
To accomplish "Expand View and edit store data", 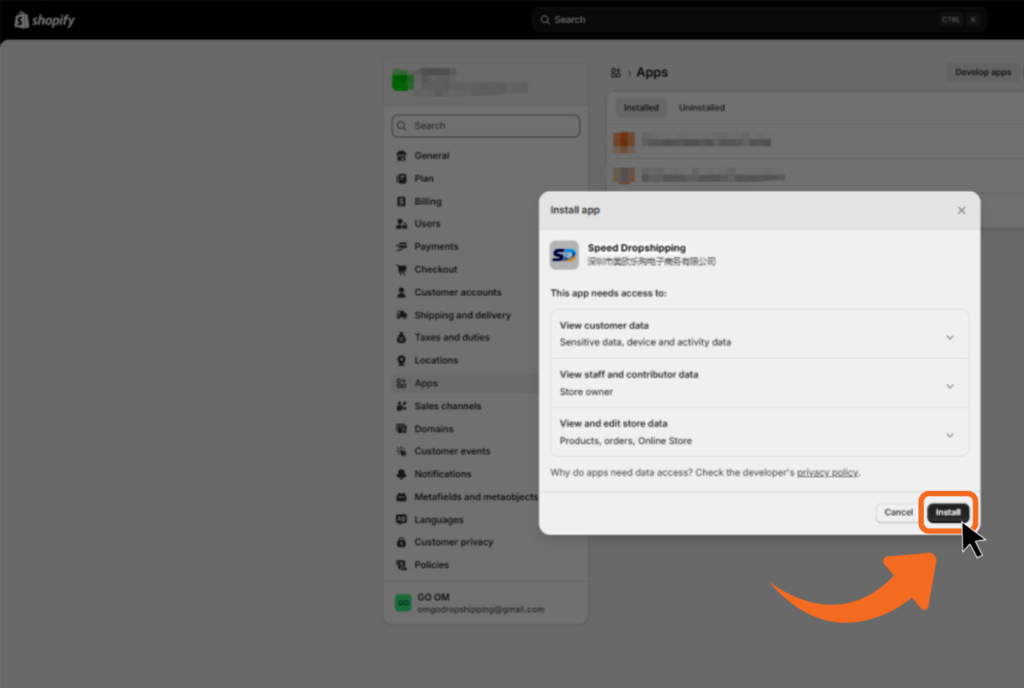I will [x=949, y=435].
